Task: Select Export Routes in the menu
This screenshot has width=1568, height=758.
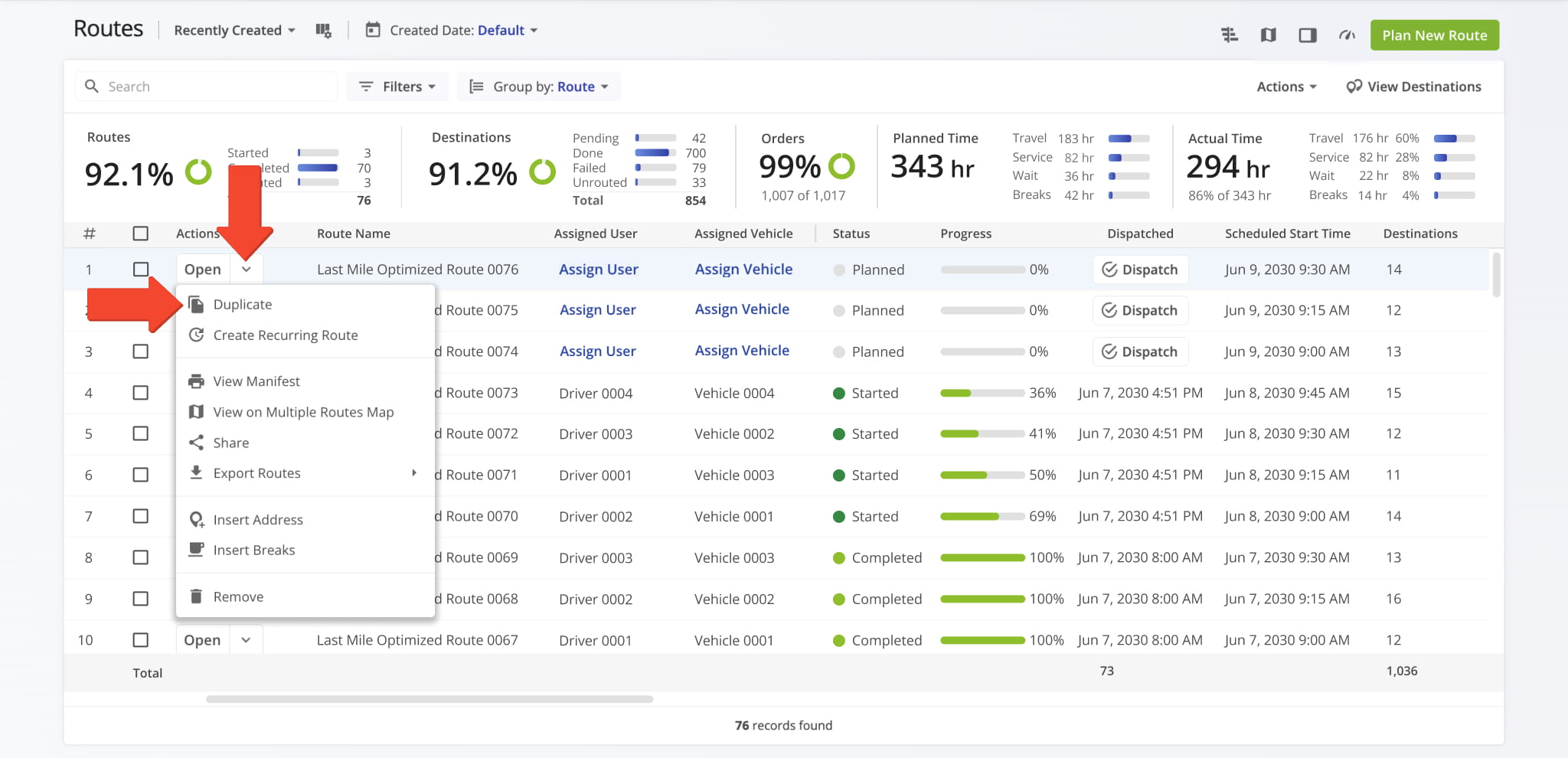Action: pos(257,473)
